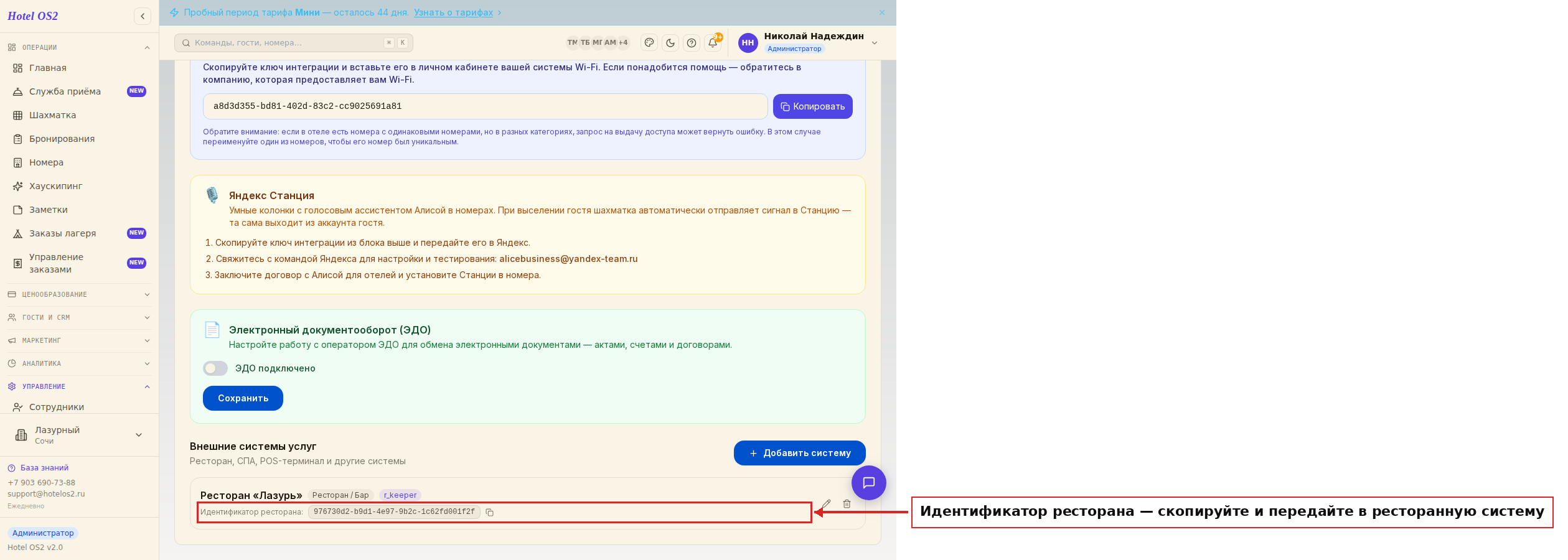1568x560 pixels.
Task: Delete Ресторан «Лазурь» with the trash icon
Action: pos(847,504)
